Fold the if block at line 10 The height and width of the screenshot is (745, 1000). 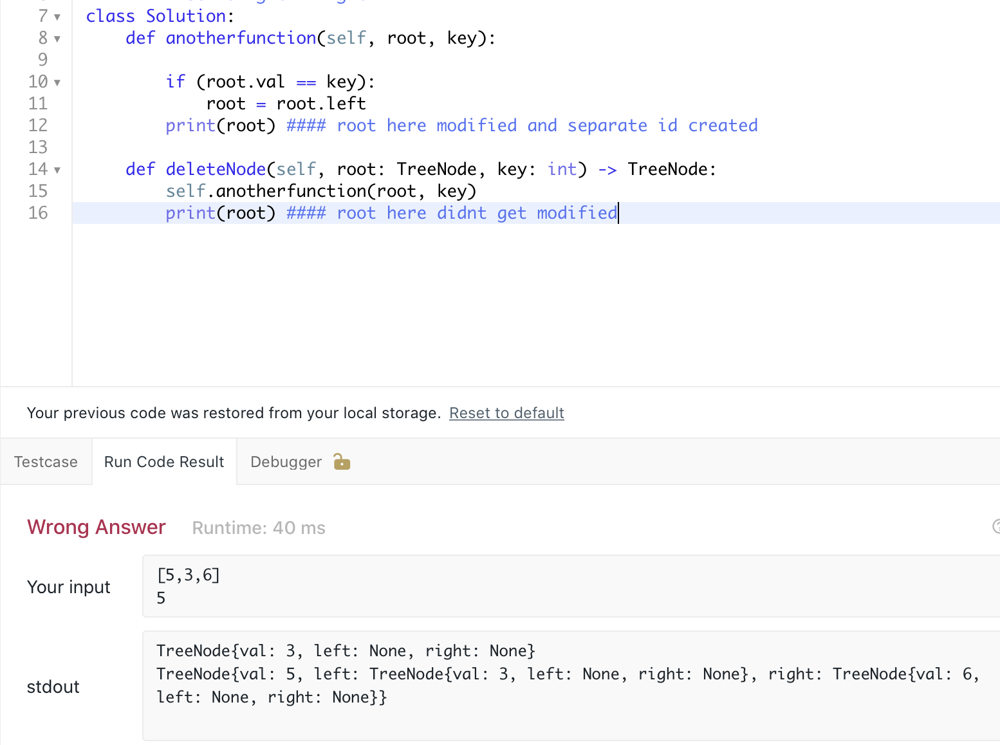[57, 83]
